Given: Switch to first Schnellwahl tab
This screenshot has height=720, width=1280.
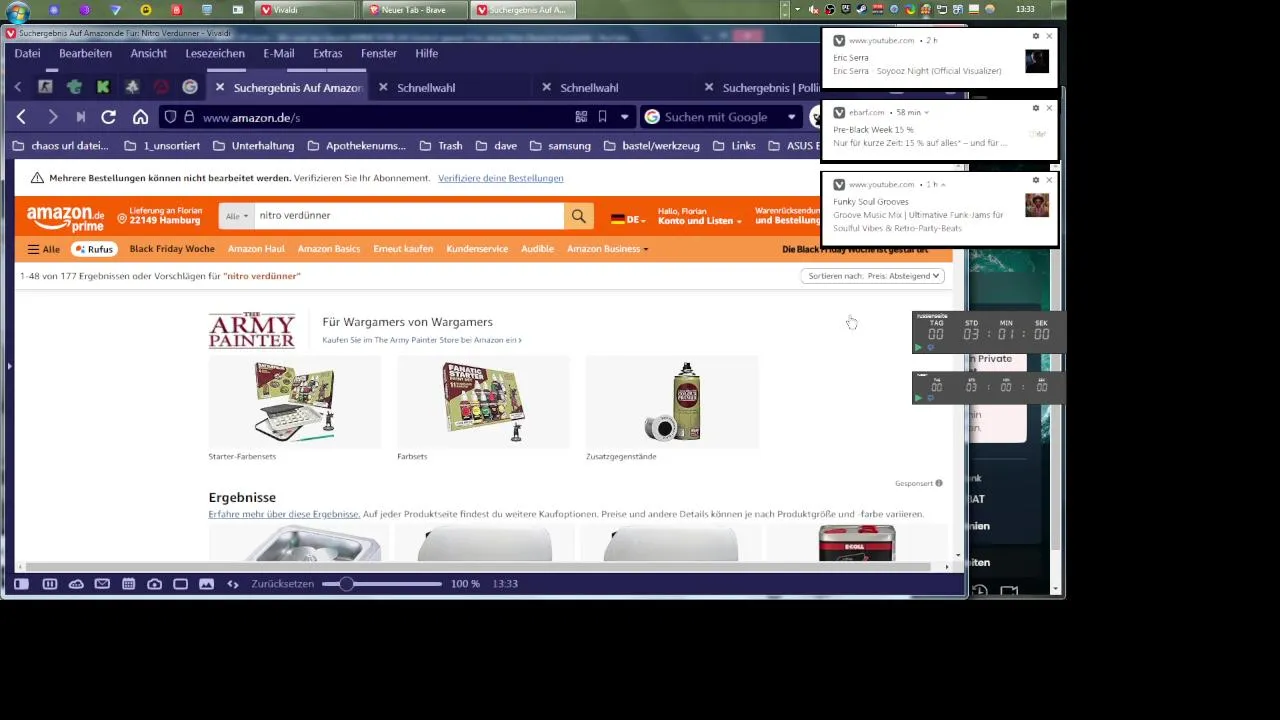Looking at the screenshot, I should coord(426,88).
